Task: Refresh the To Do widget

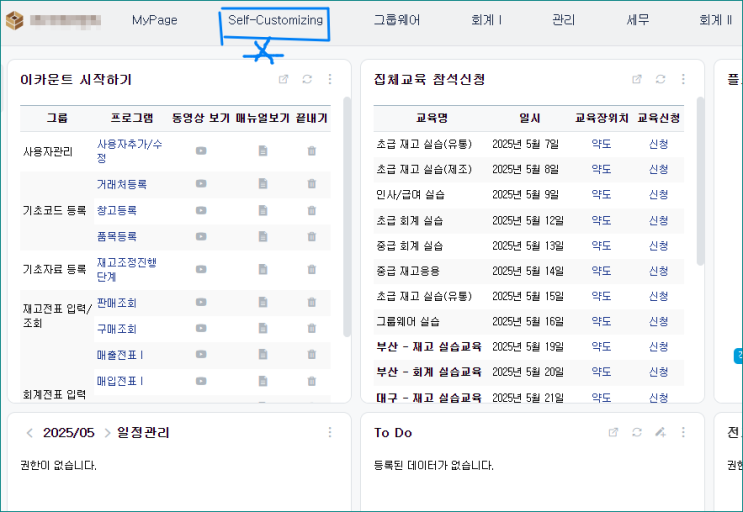Action: pyautogui.click(x=637, y=432)
